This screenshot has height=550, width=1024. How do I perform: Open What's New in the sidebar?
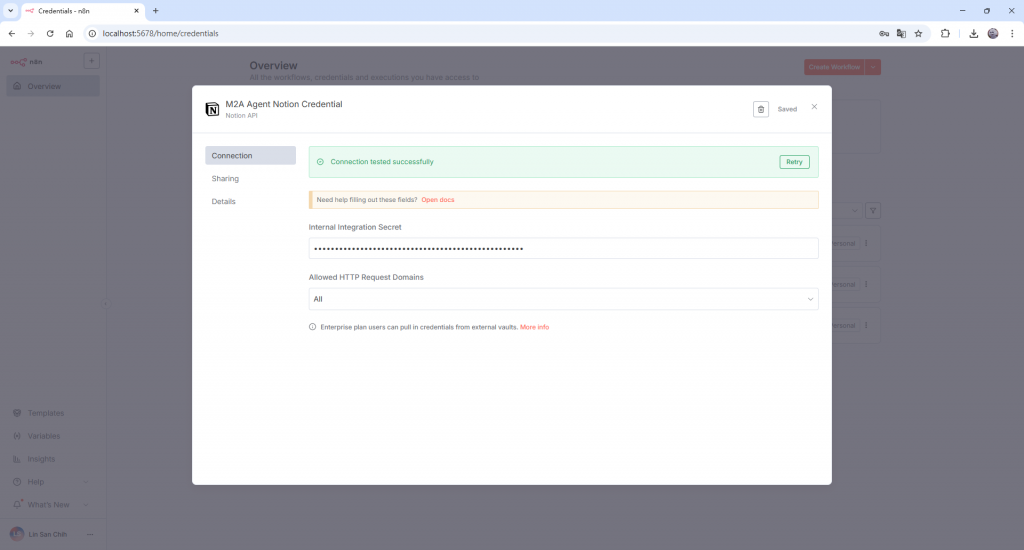point(50,504)
